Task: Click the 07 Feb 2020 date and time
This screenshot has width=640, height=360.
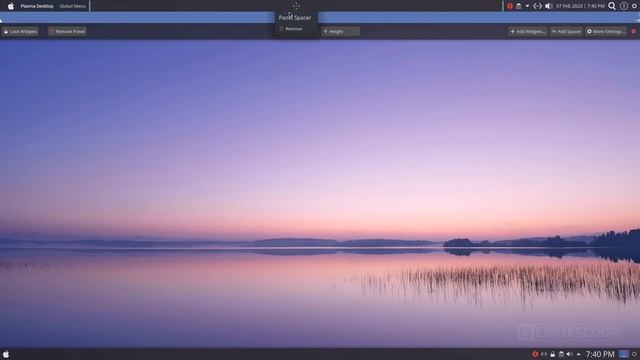Action: (x=580, y=6)
